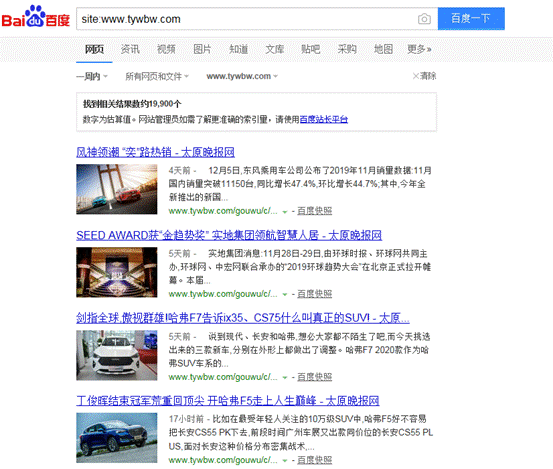Open result 风神领潮 "奕"路热销 - 太原晚报网
The height and width of the screenshot is (469, 553).
coord(156,152)
